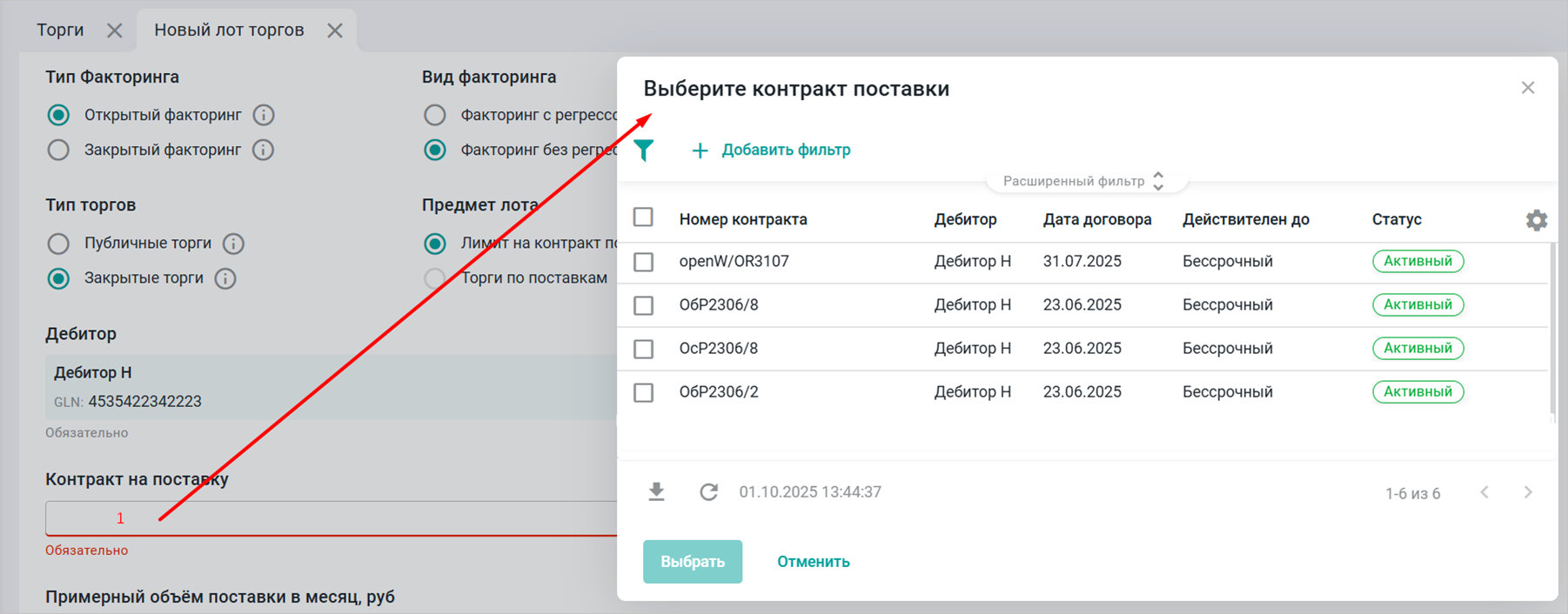Show info for Закрытый факторинг
Image resolution: width=1568 pixels, height=614 pixels.
pos(263,150)
